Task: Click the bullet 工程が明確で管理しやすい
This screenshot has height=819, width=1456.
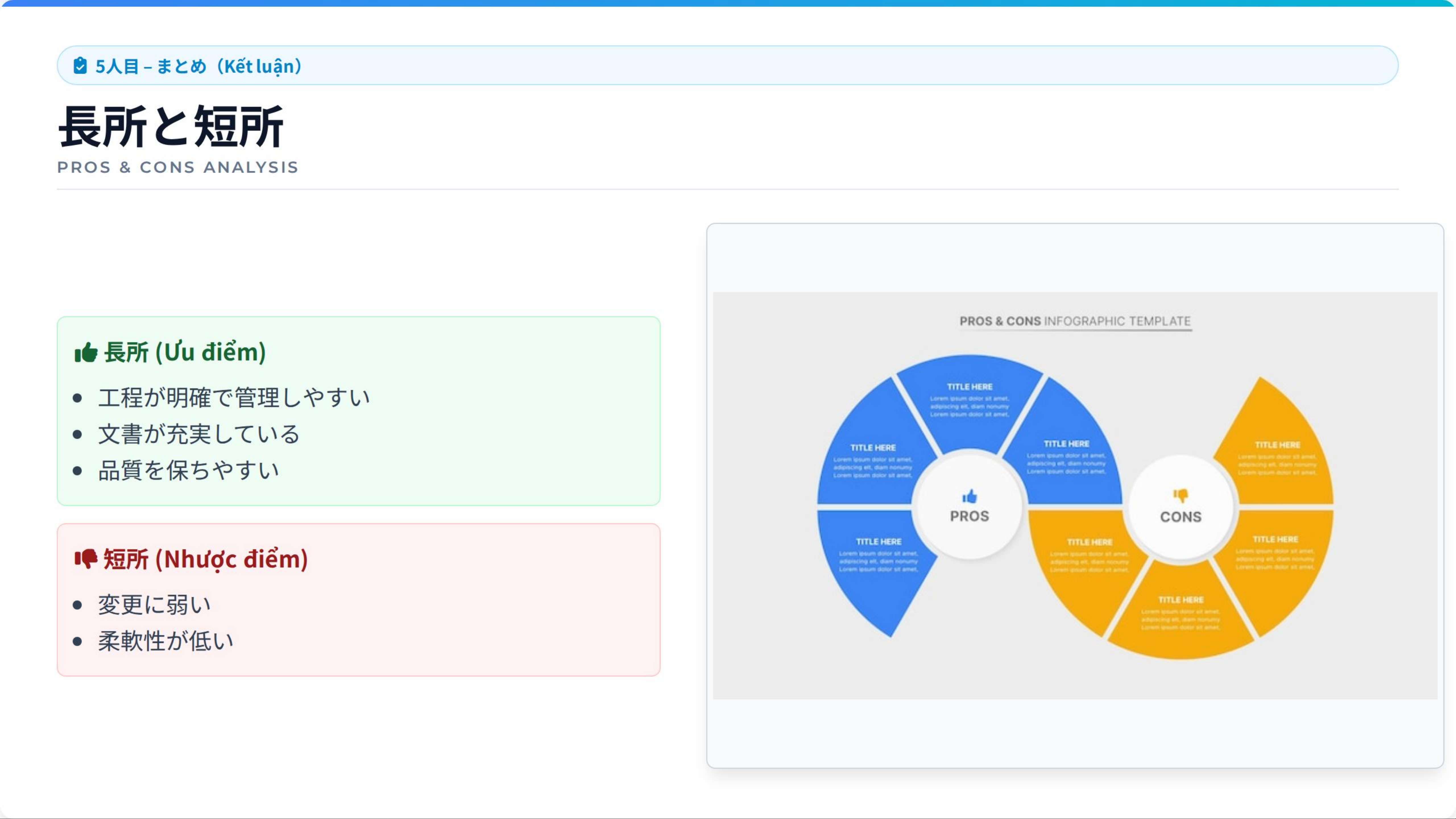Action: [x=233, y=398]
